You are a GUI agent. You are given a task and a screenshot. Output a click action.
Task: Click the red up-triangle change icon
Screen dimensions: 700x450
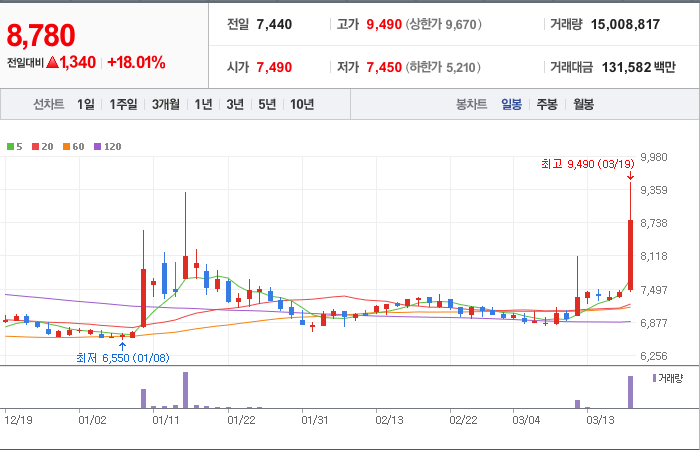click(52, 62)
